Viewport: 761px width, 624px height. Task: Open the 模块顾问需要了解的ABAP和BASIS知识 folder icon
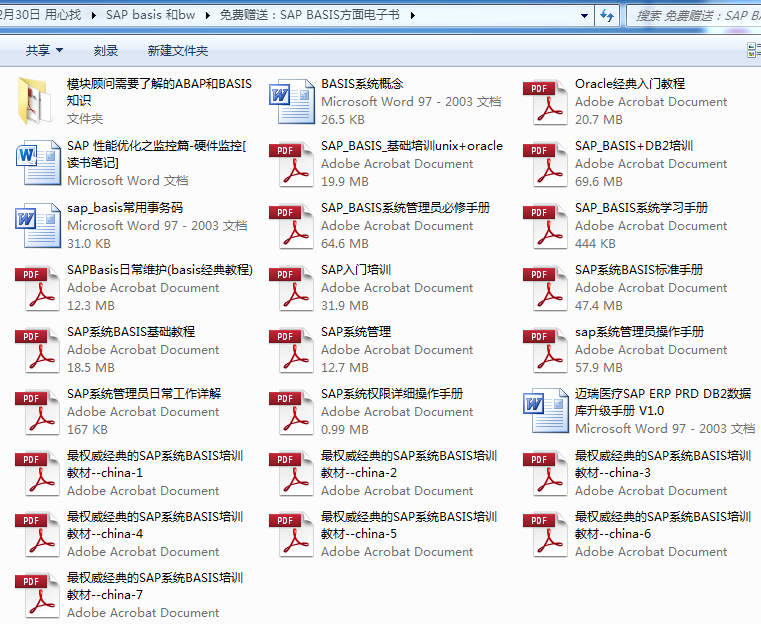(35, 101)
